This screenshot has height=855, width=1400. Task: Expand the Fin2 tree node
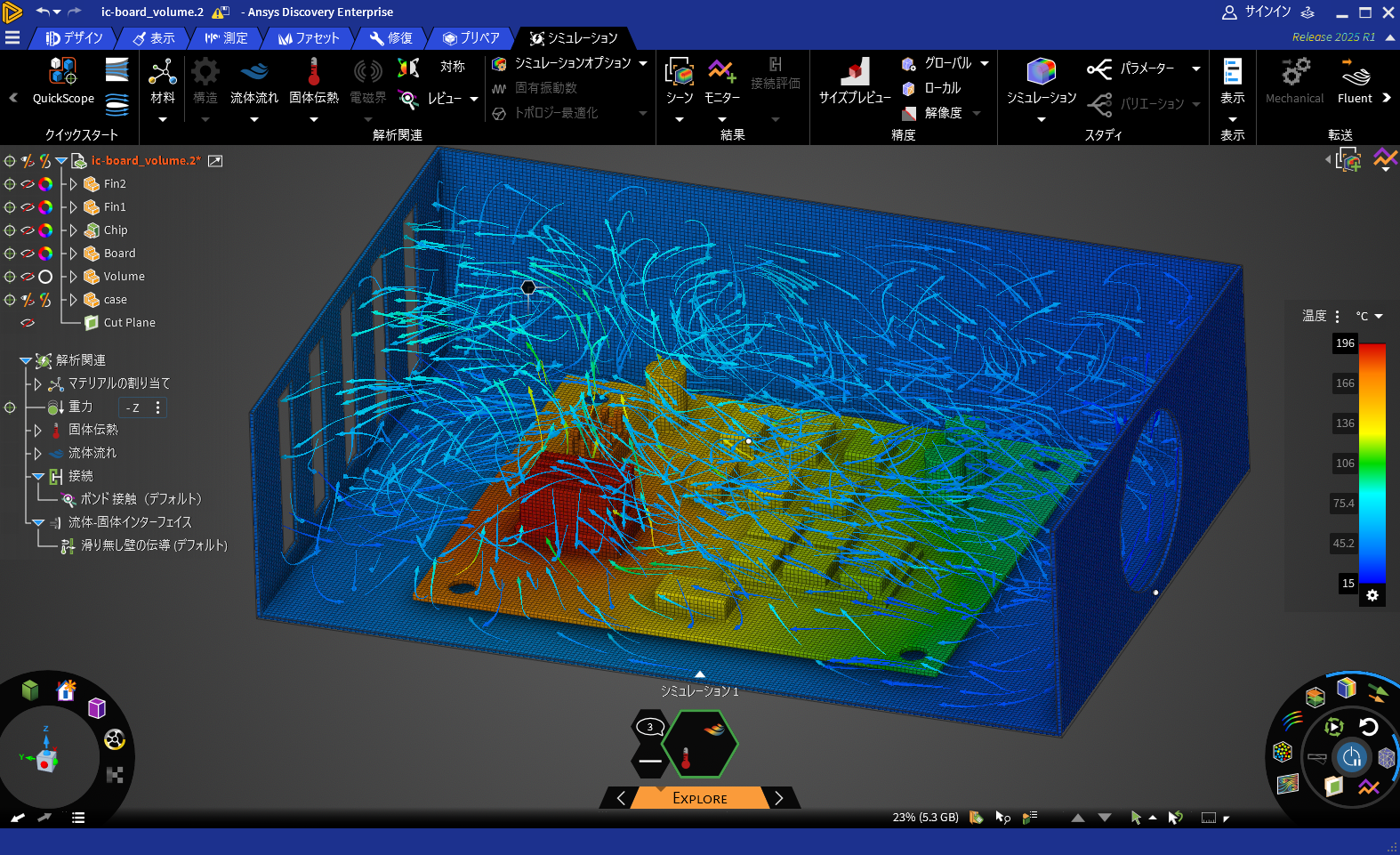pyautogui.click(x=74, y=184)
